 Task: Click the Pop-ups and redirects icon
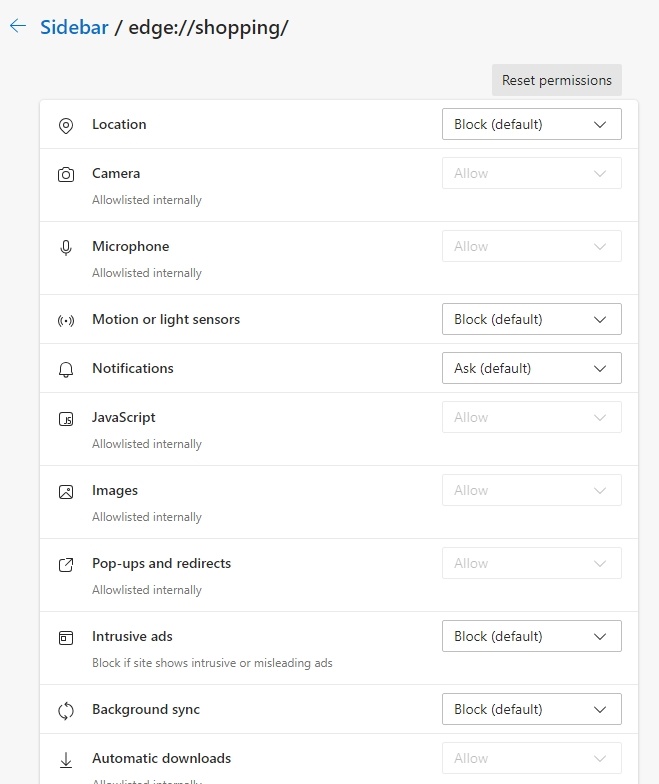66,564
